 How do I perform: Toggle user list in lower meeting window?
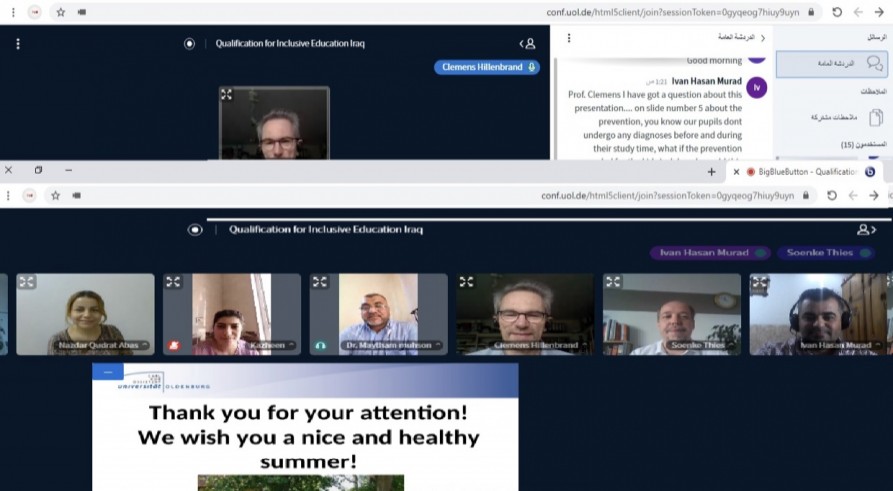pos(866,229)
